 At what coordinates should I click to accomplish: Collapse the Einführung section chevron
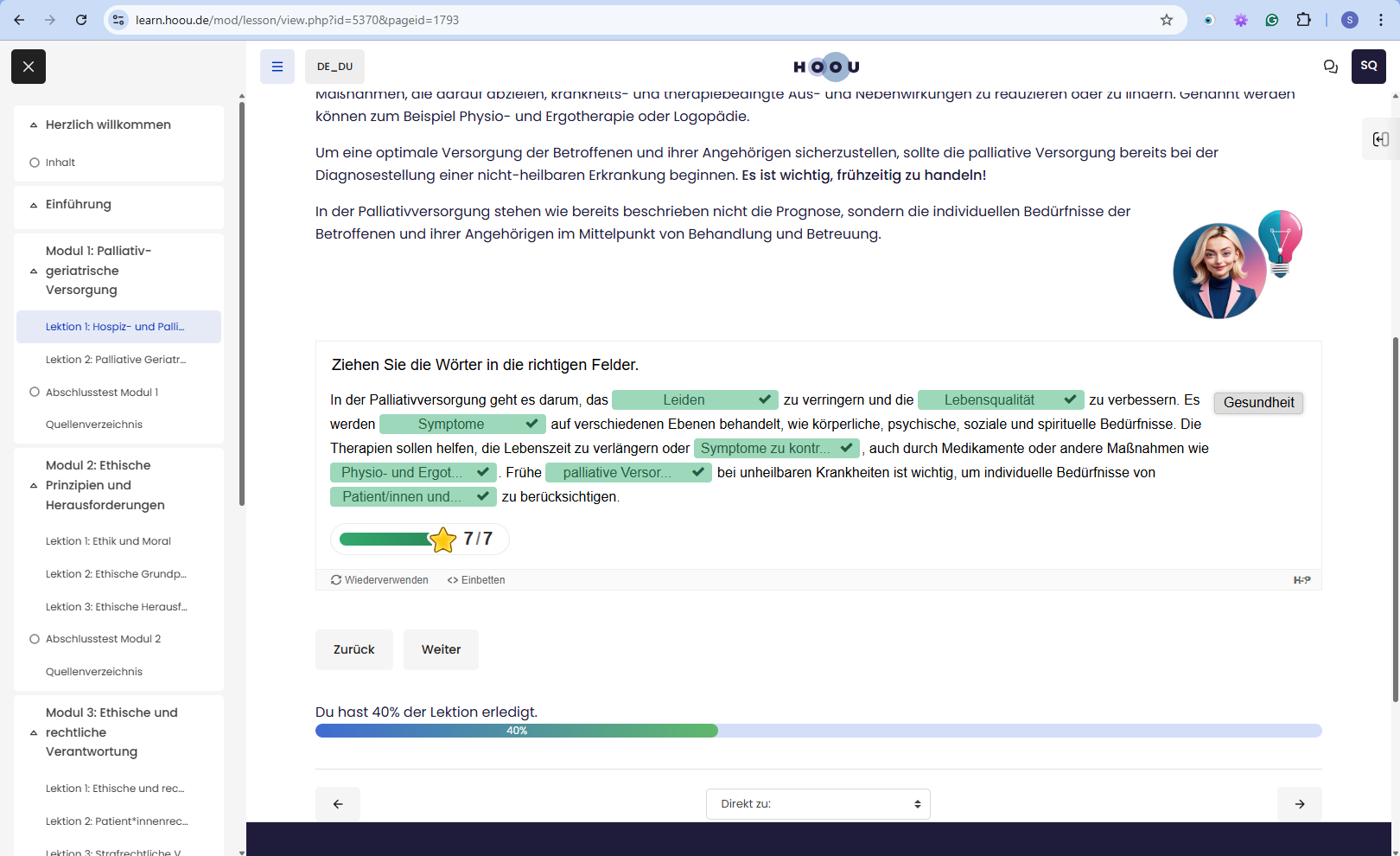(34, 205)
